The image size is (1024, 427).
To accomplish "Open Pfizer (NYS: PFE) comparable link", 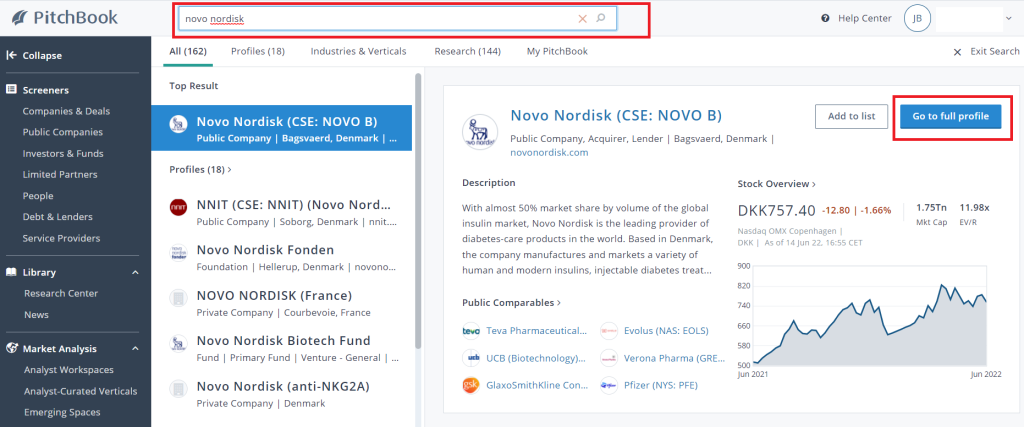I will click(661, 385).
